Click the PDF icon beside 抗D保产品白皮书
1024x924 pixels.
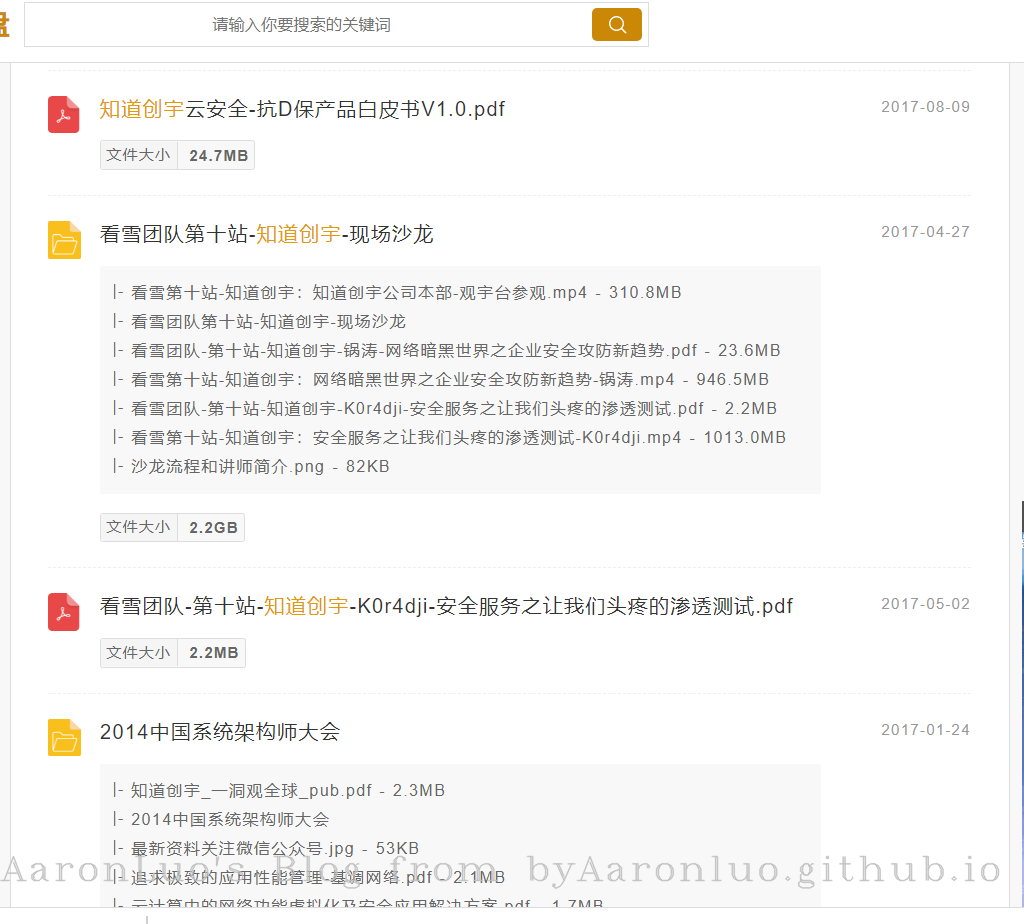pyautogui.click(x=64, y=115)
